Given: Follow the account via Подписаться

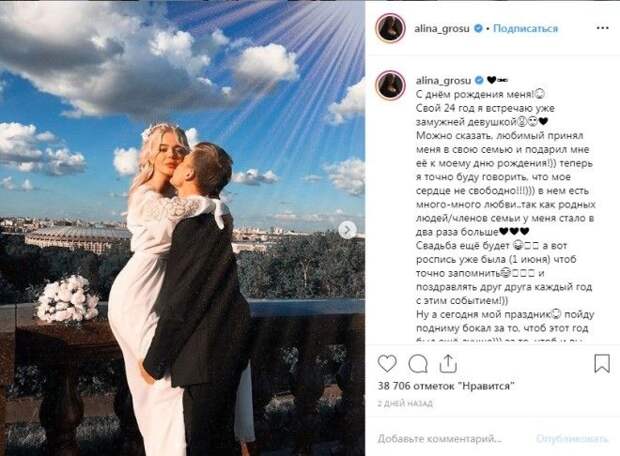Looking at the screenshot, I should coord(525,28).
